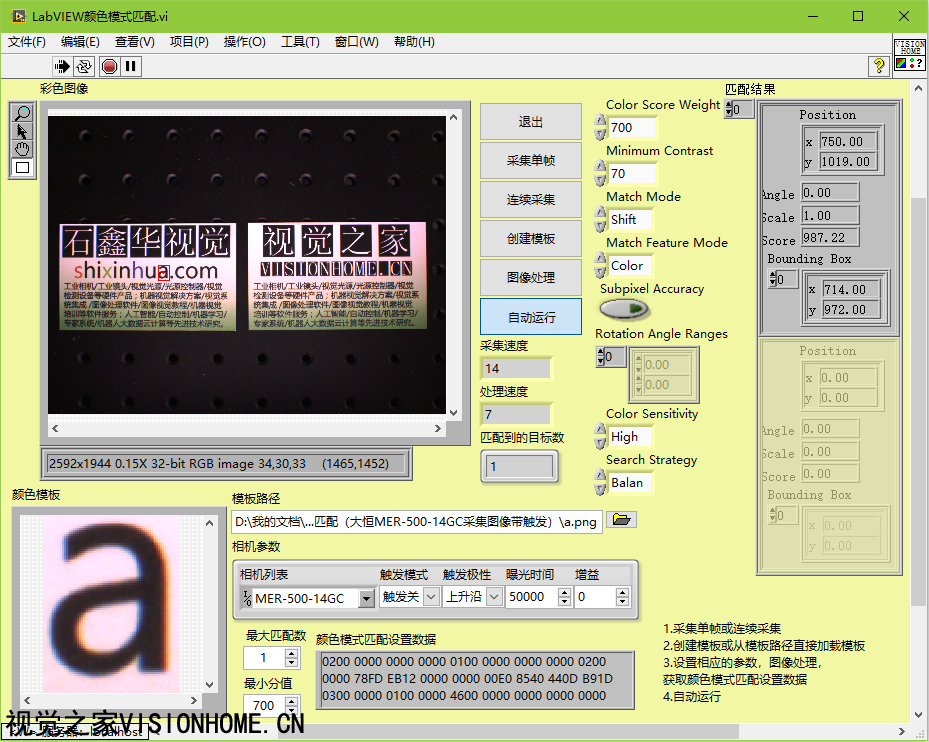Image resolution: width=929 pixels, height=742 pixels.
Task: Open the 相机列表 MER-500-14GC dropdown
Action: tap(366, 598)
